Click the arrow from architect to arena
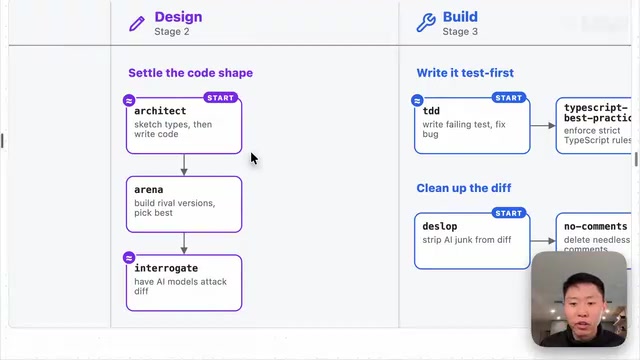Viewport: 640px width, 360px height. (184, 165)
